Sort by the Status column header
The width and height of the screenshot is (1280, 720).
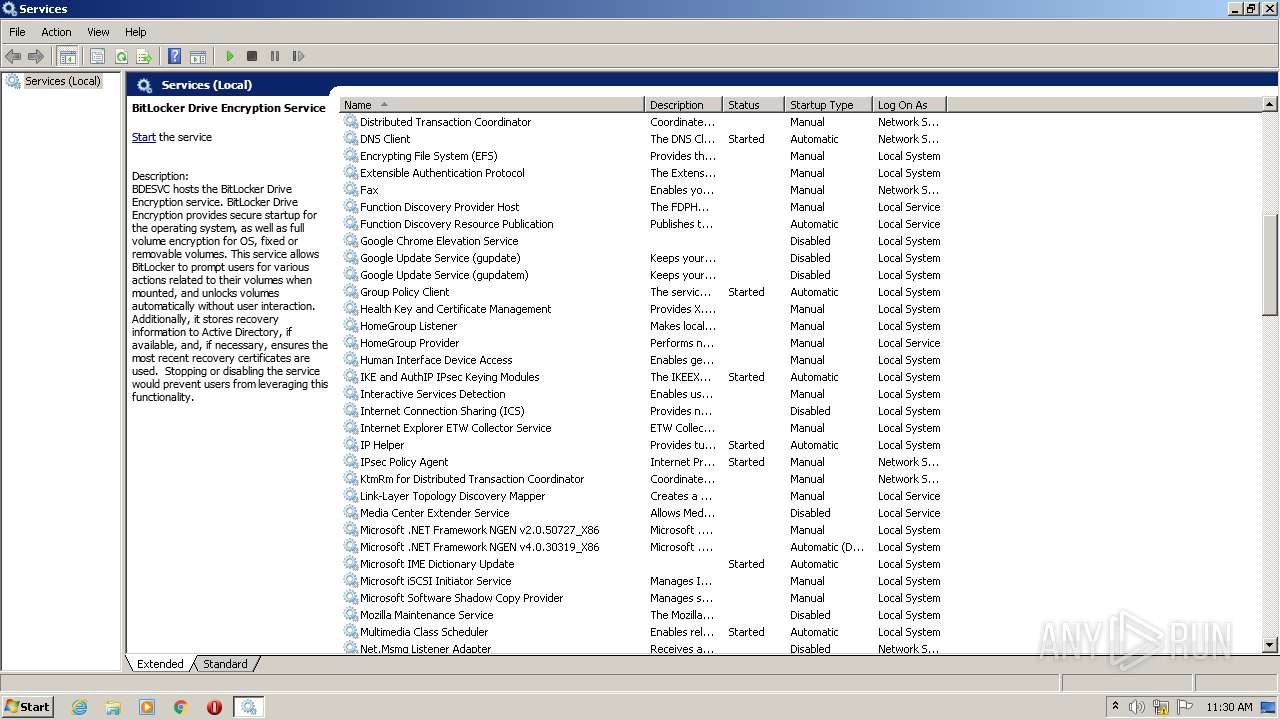[x=754, y=105]
